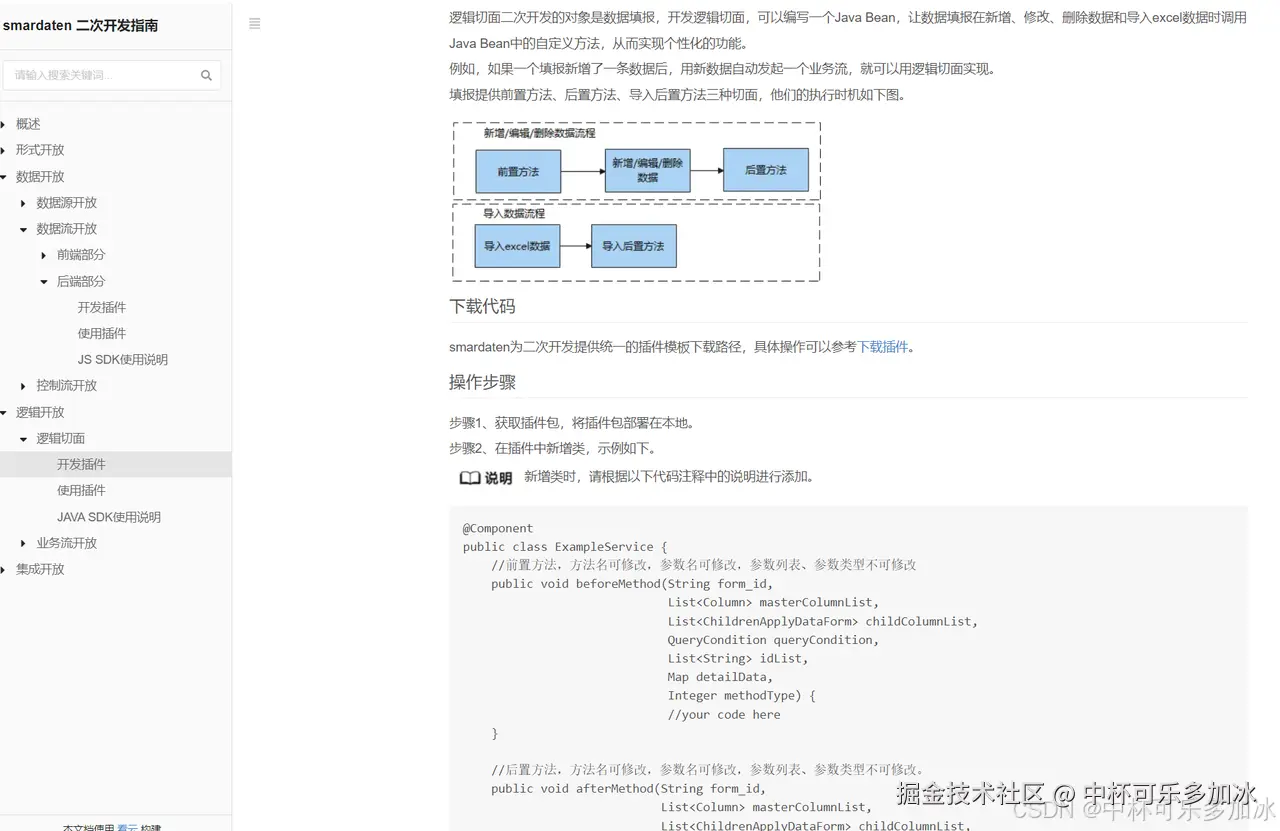The height and width of the screenshot is (831, 1280).
Task: Select 业务流开发 in the sidebar
Action: coord(67,543)
